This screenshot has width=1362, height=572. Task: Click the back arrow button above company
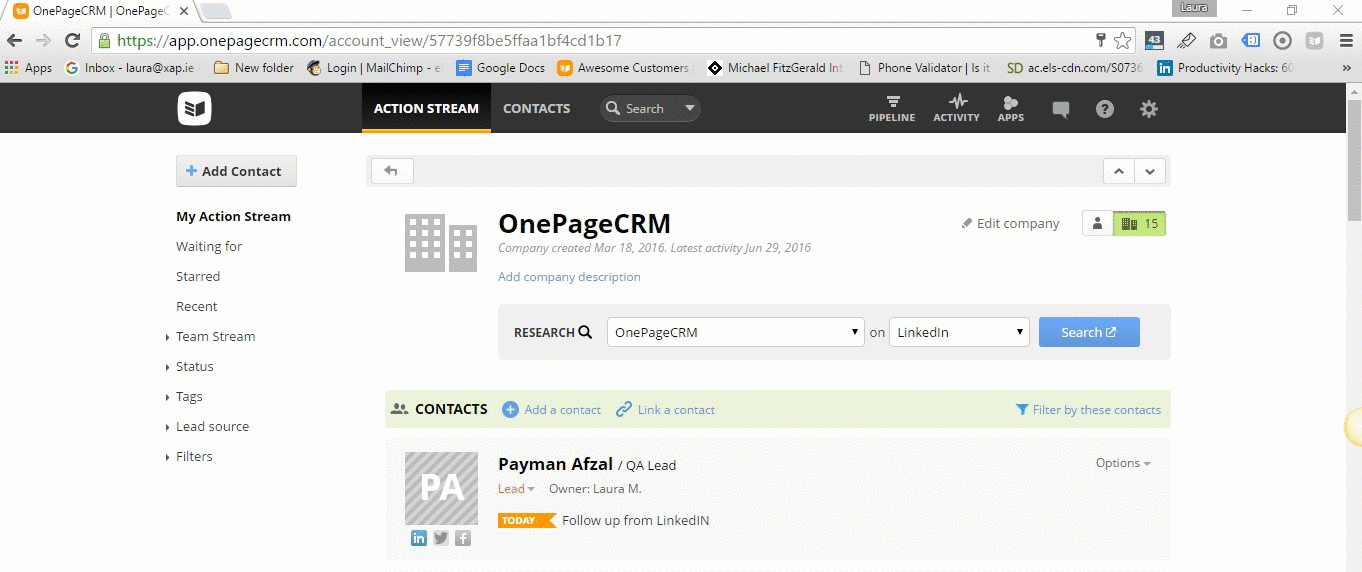point(392,171)
